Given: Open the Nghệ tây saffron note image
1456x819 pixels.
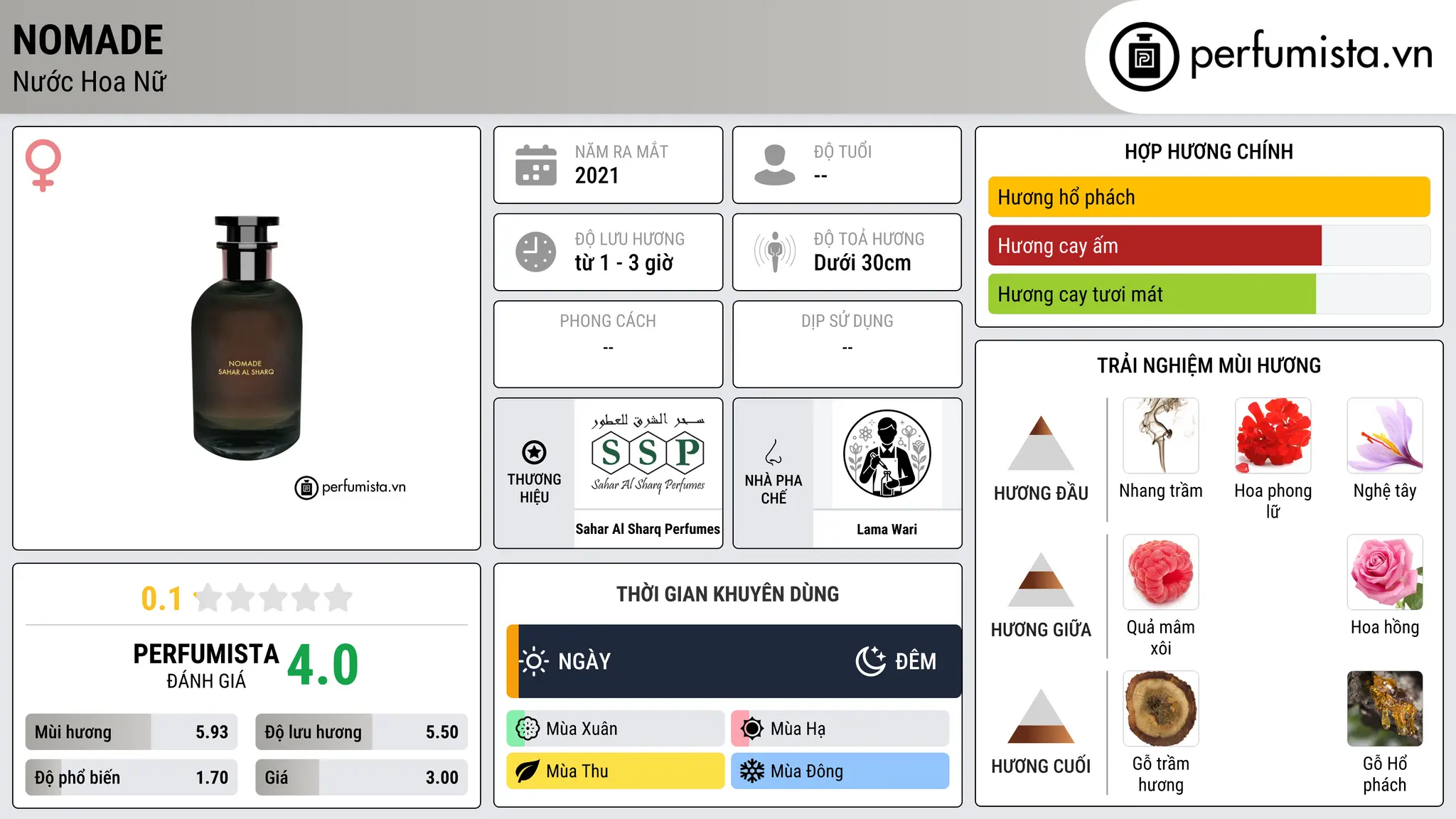Looking at the screenshot, I should click(x=1385, y=436).
